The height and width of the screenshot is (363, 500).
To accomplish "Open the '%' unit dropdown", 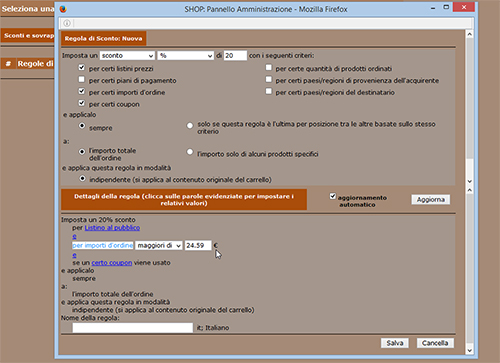I will pyautogui.click(x=186, y=56).
